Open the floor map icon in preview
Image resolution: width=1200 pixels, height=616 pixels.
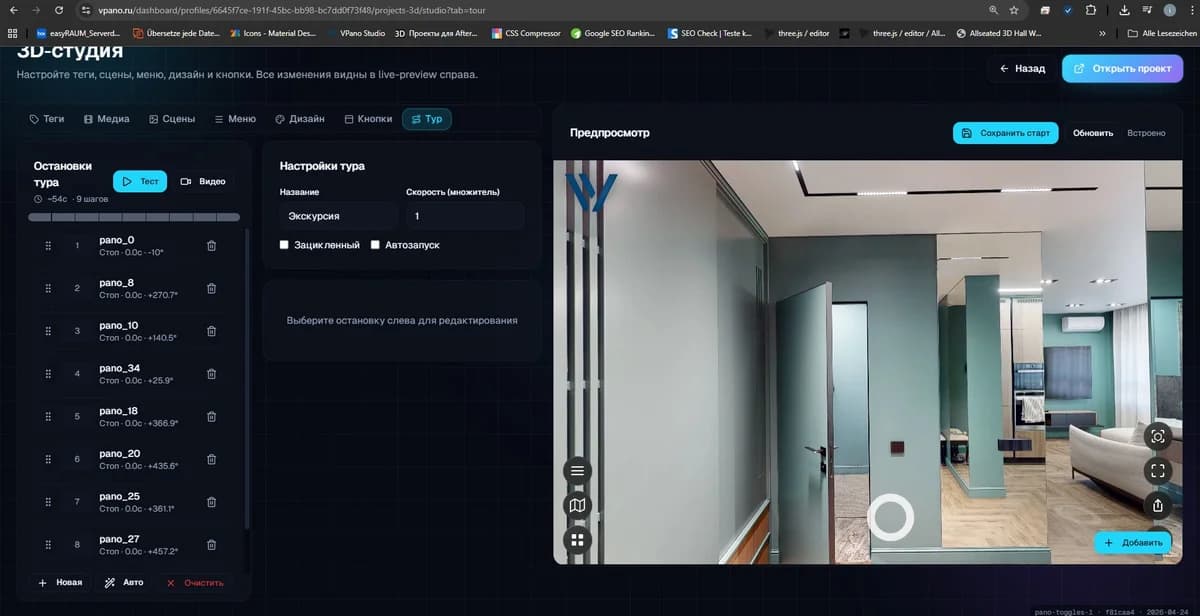[577, 505]
